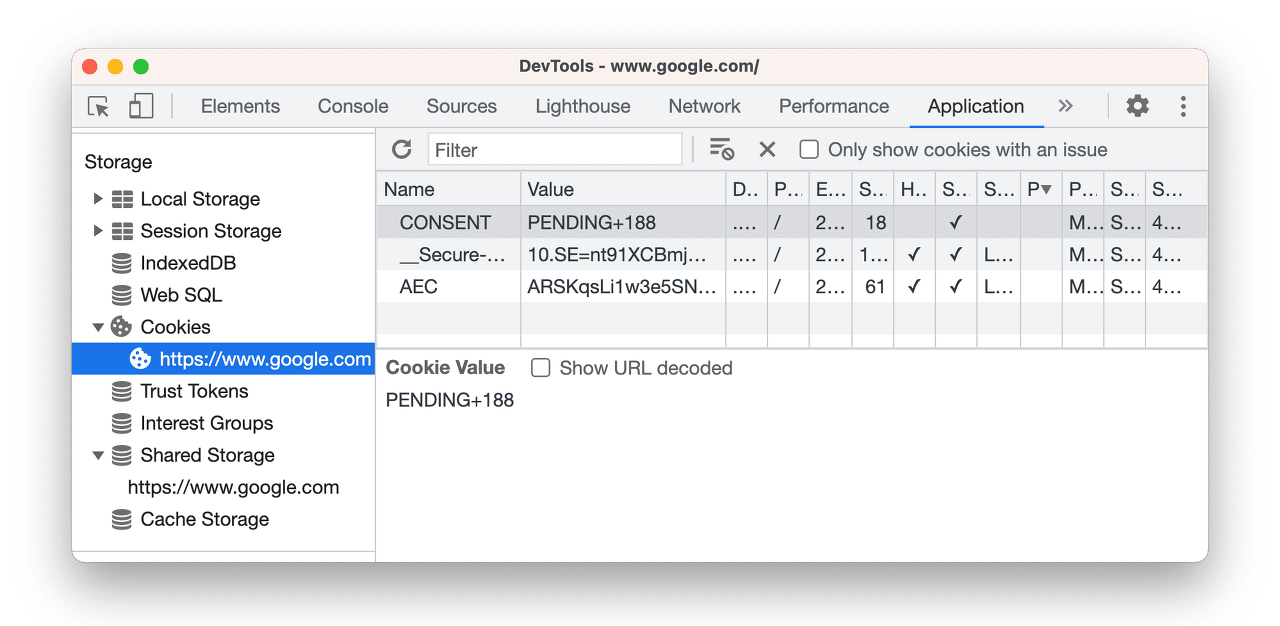Select the __Secure-... cookie row
1280x626 pixels.
click(792, 254)
